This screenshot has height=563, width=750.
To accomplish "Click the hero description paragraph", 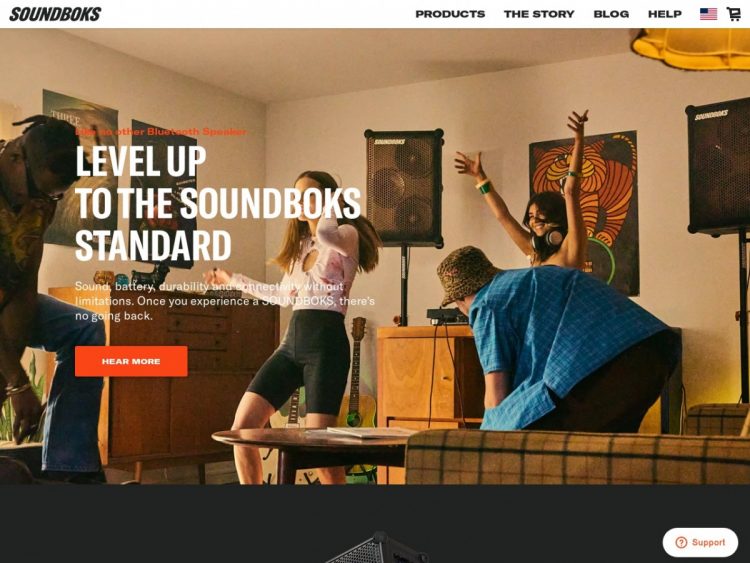I will pyautogui.click(x=225, y=301).
